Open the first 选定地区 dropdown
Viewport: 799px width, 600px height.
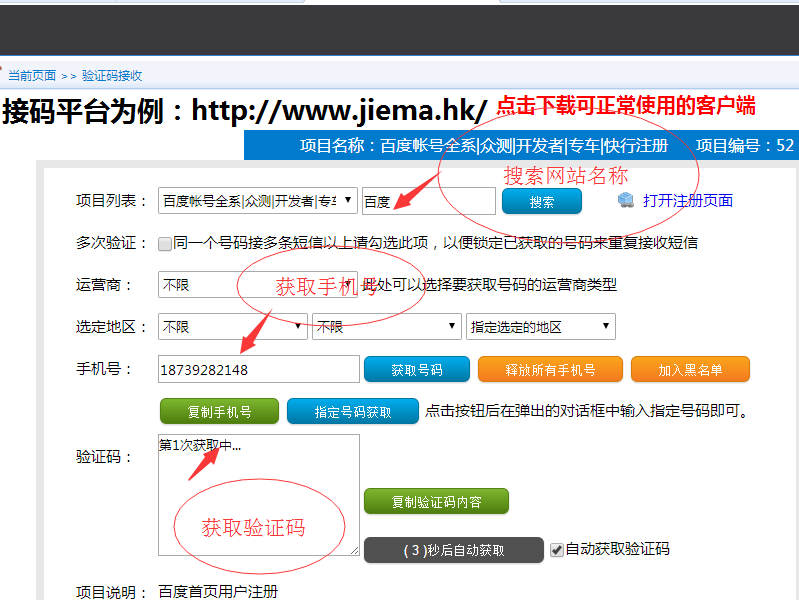233,327
